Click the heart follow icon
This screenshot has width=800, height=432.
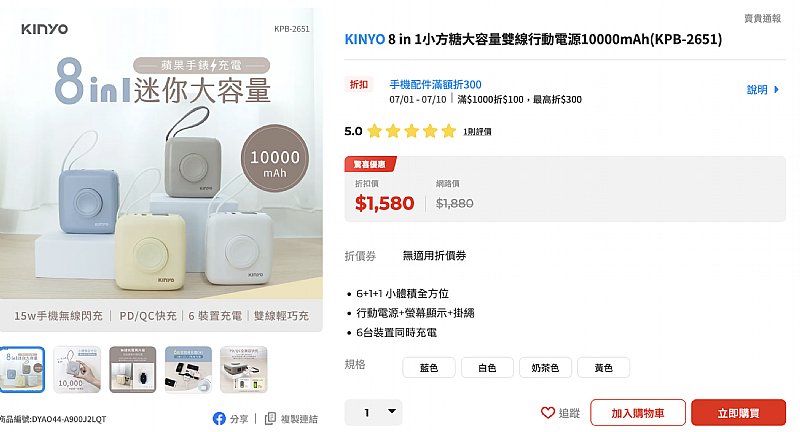tap(547, 413)
